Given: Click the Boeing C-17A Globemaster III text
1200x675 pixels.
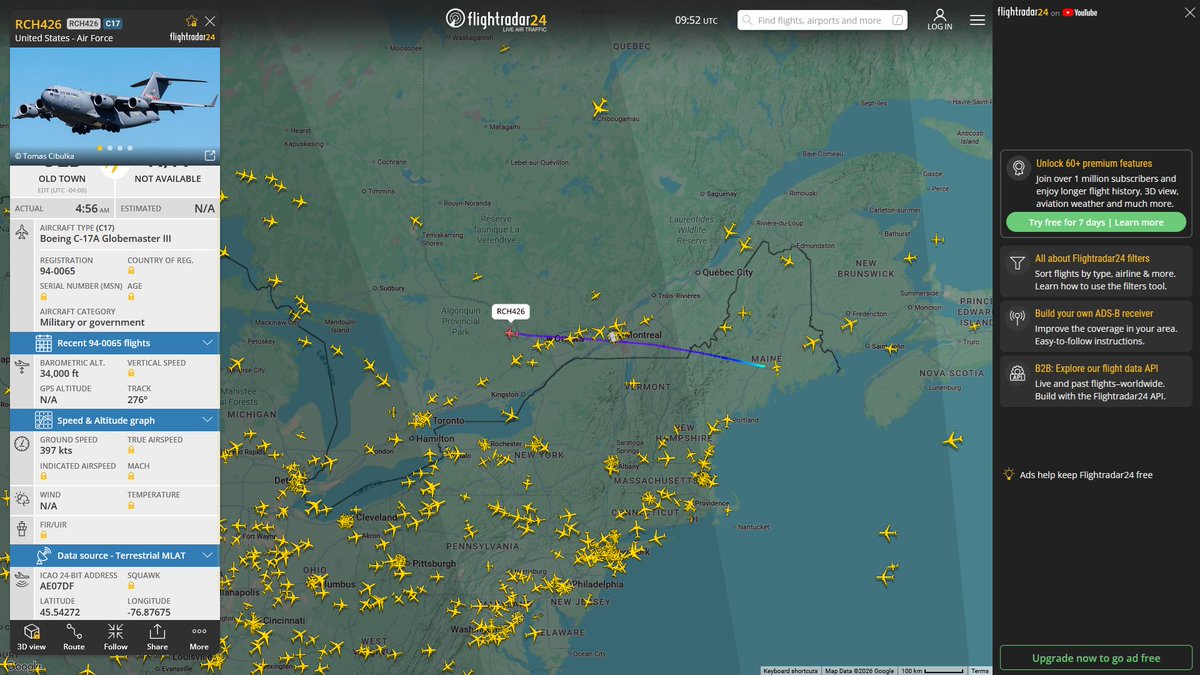Looking at the screenshot, I should (x=106, y=239).
